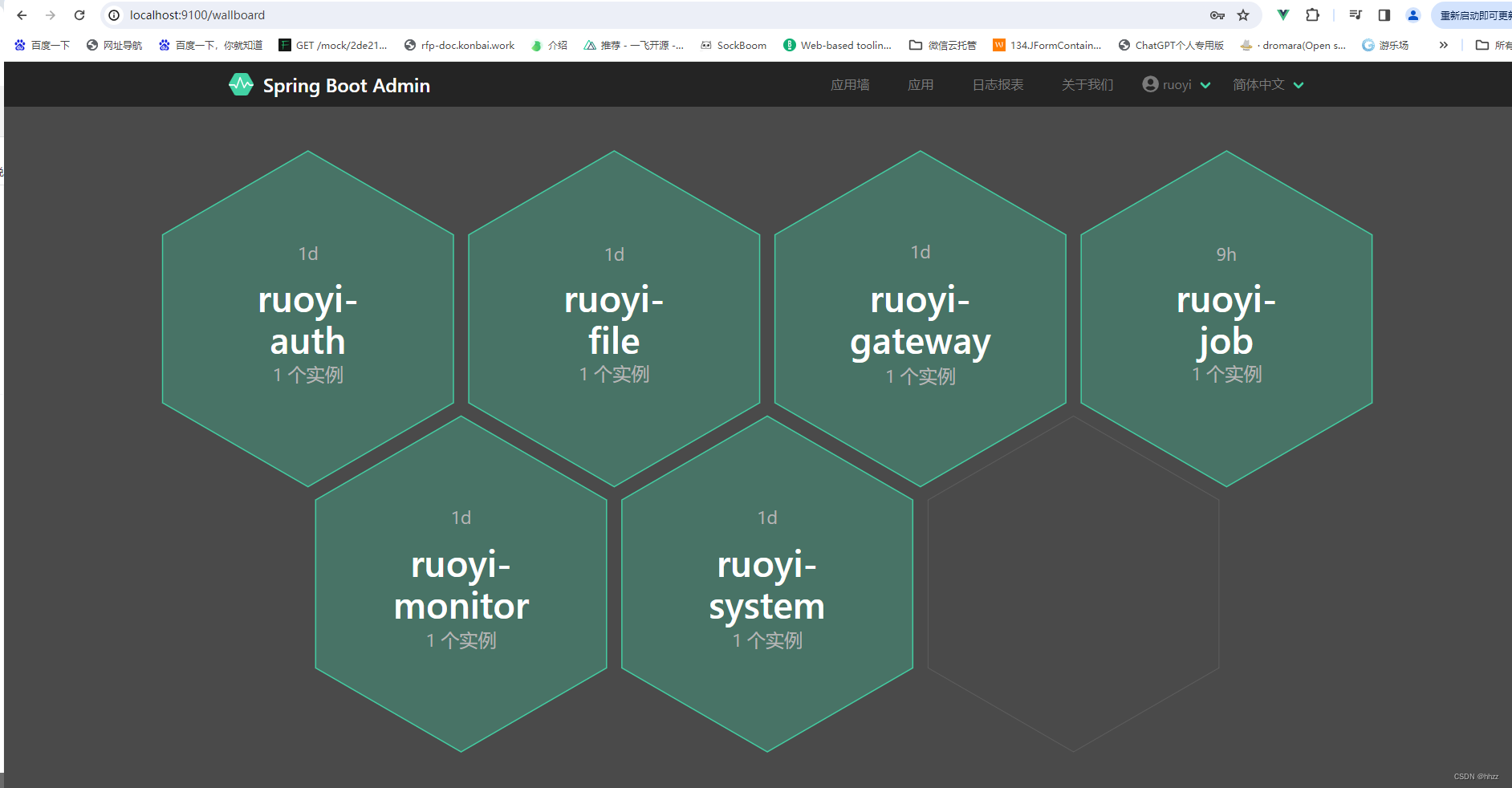Image resolution: width=1512 pixels, height=788 pixels.
Task: Open the ChatGPT个人专用版 bookmark
Action: (1171, 45)
